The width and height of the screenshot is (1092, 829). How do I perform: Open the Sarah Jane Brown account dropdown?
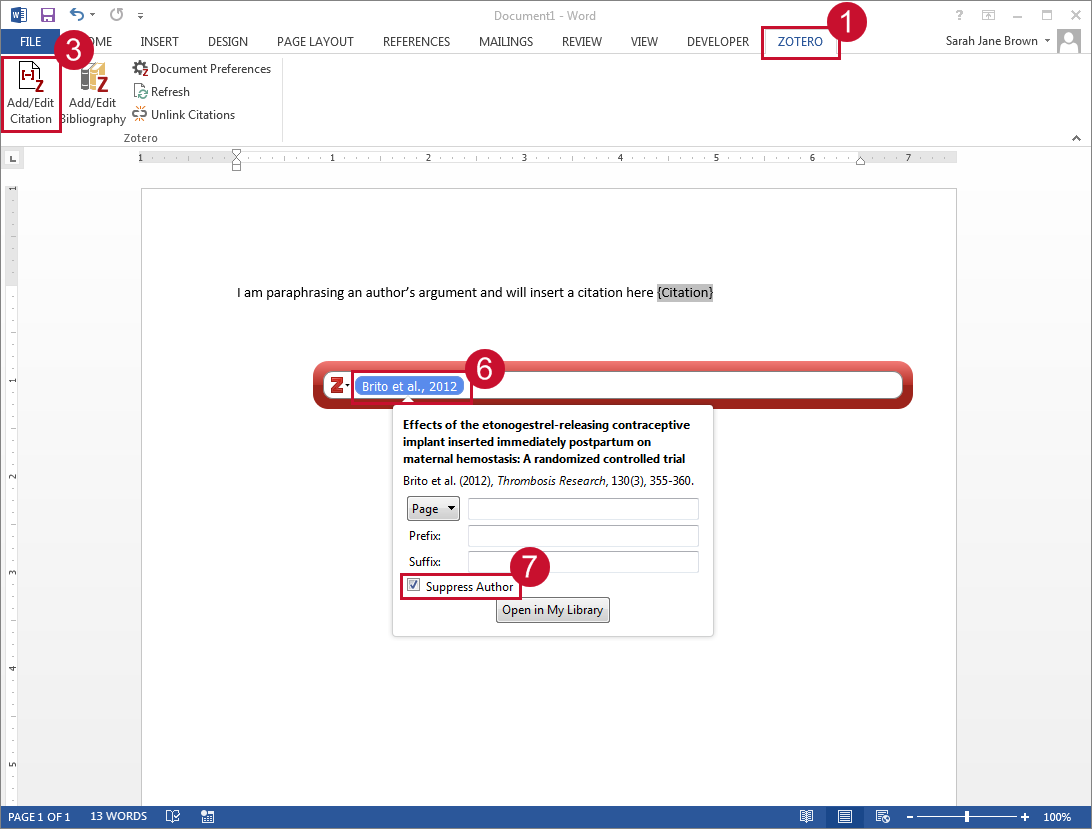pos(997,40)
